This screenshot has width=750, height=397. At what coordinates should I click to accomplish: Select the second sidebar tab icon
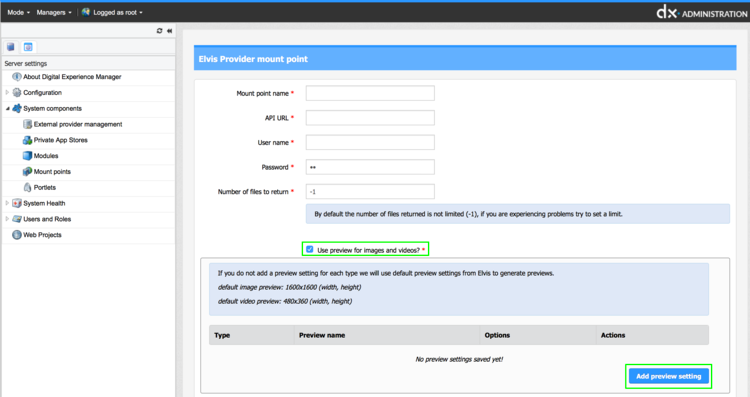(28, 47)
